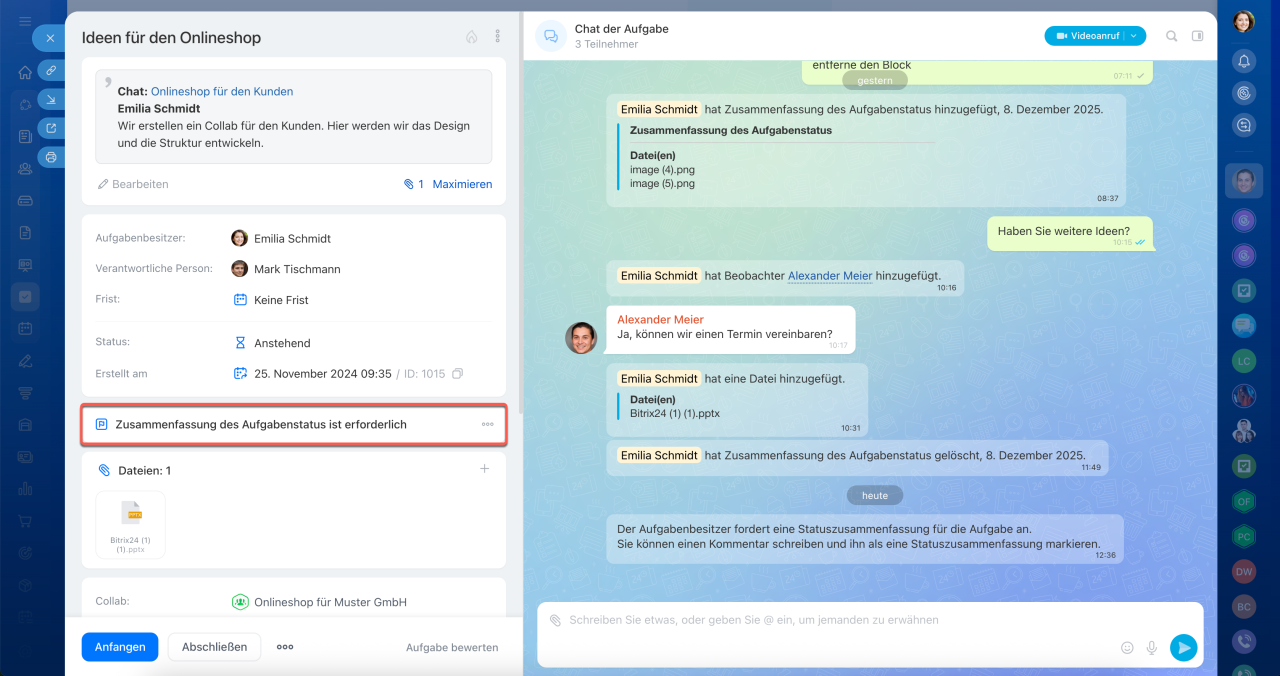Copy the task ID with copy icon
This screenshot has height=676, width=1280.
point(457,374)
